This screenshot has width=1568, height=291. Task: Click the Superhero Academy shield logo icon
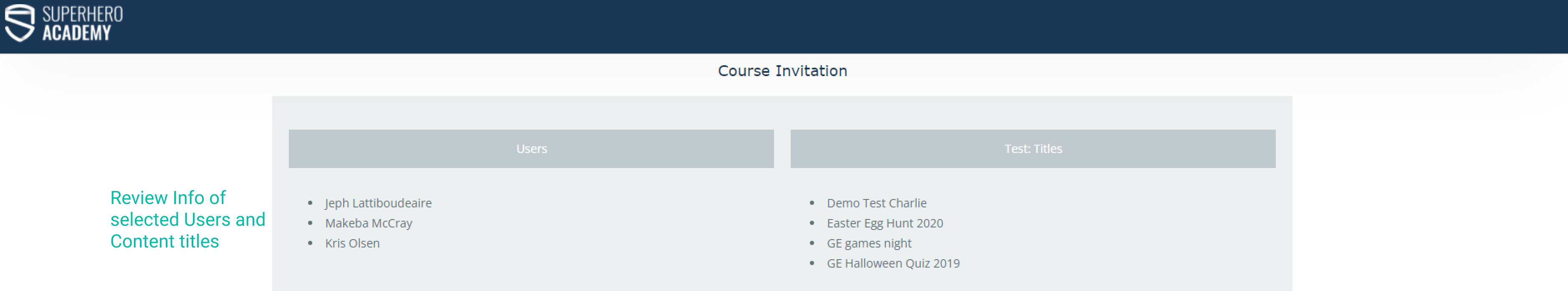pos(20,23)
